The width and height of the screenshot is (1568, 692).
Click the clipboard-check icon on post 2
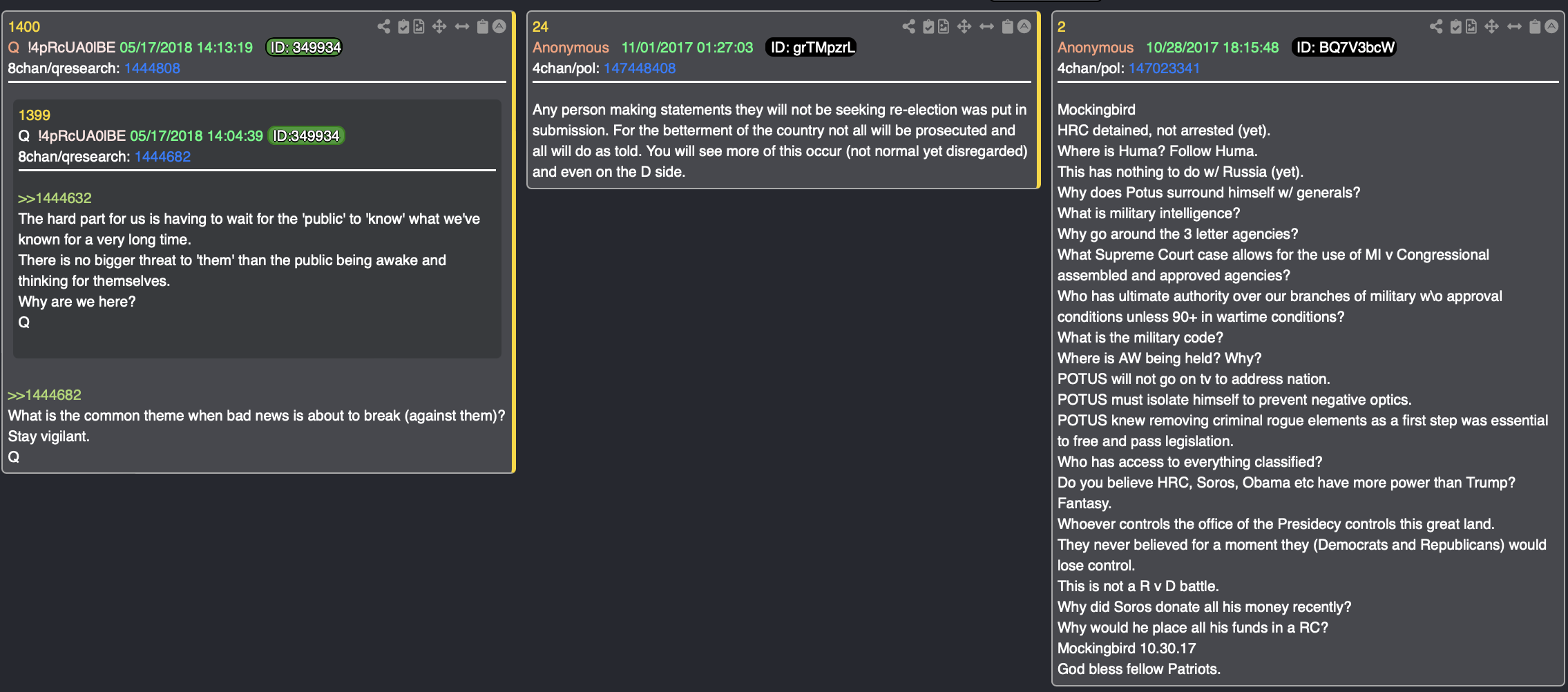point(1456,26)
